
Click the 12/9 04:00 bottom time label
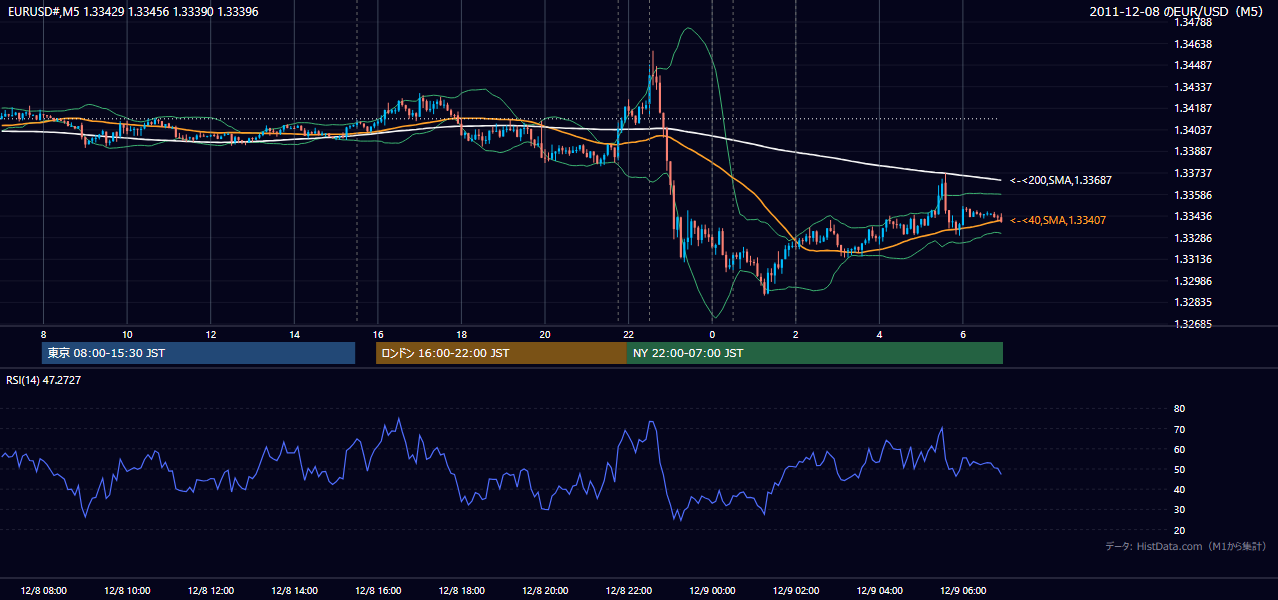(x=880, y=591)
